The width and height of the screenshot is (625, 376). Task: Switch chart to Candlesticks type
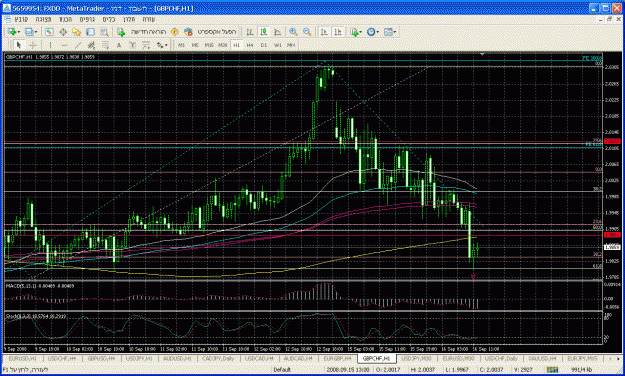click(263, 31)
